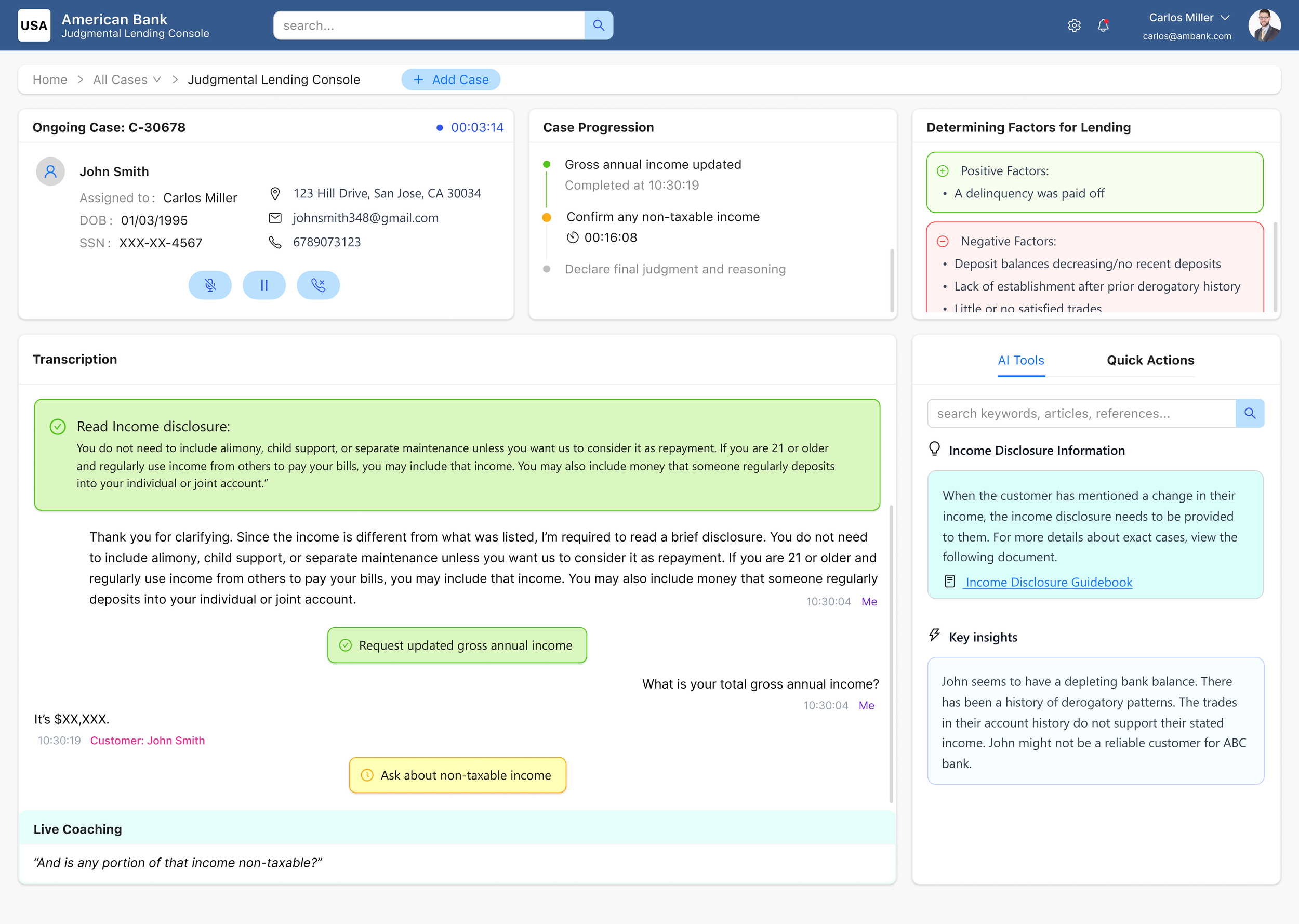Click the Determining Factors panel scrollbar
This screenshot has height=924, width=1299.
tap(1275, 266)
